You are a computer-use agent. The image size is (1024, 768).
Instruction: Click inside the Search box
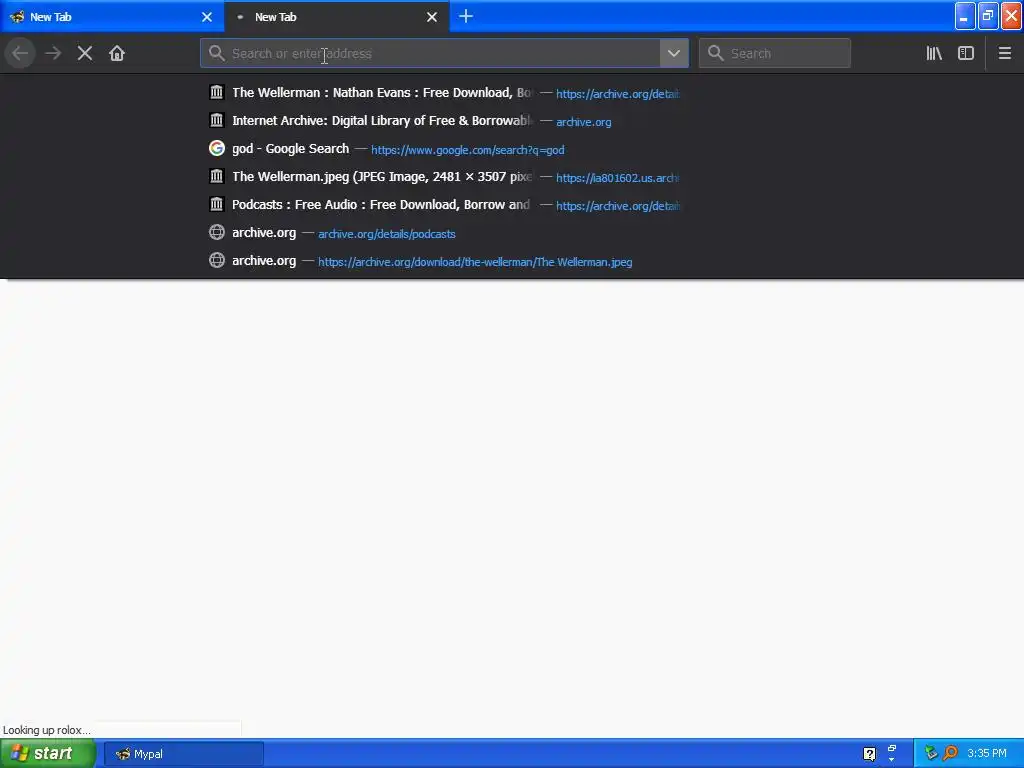coord(775,53)
